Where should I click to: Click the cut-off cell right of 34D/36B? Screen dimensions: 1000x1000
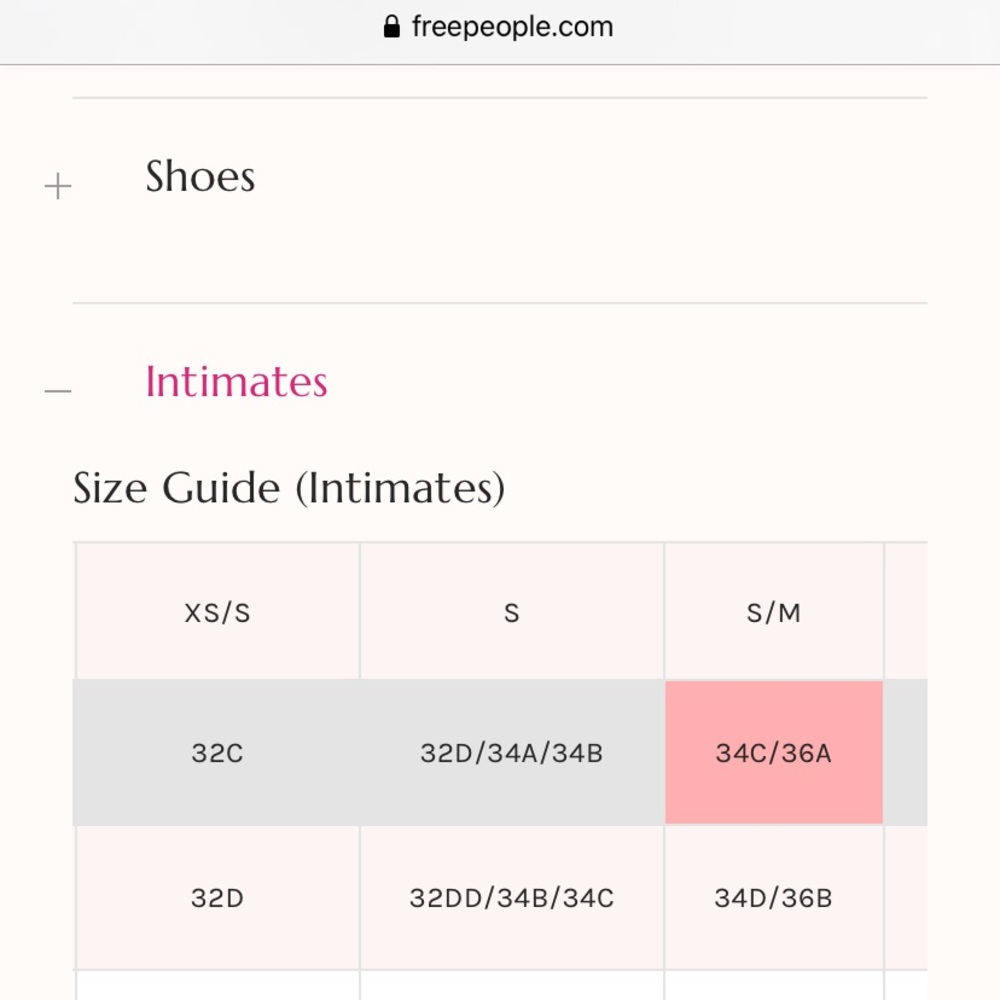pyautogui.click(x=907, y=898)
